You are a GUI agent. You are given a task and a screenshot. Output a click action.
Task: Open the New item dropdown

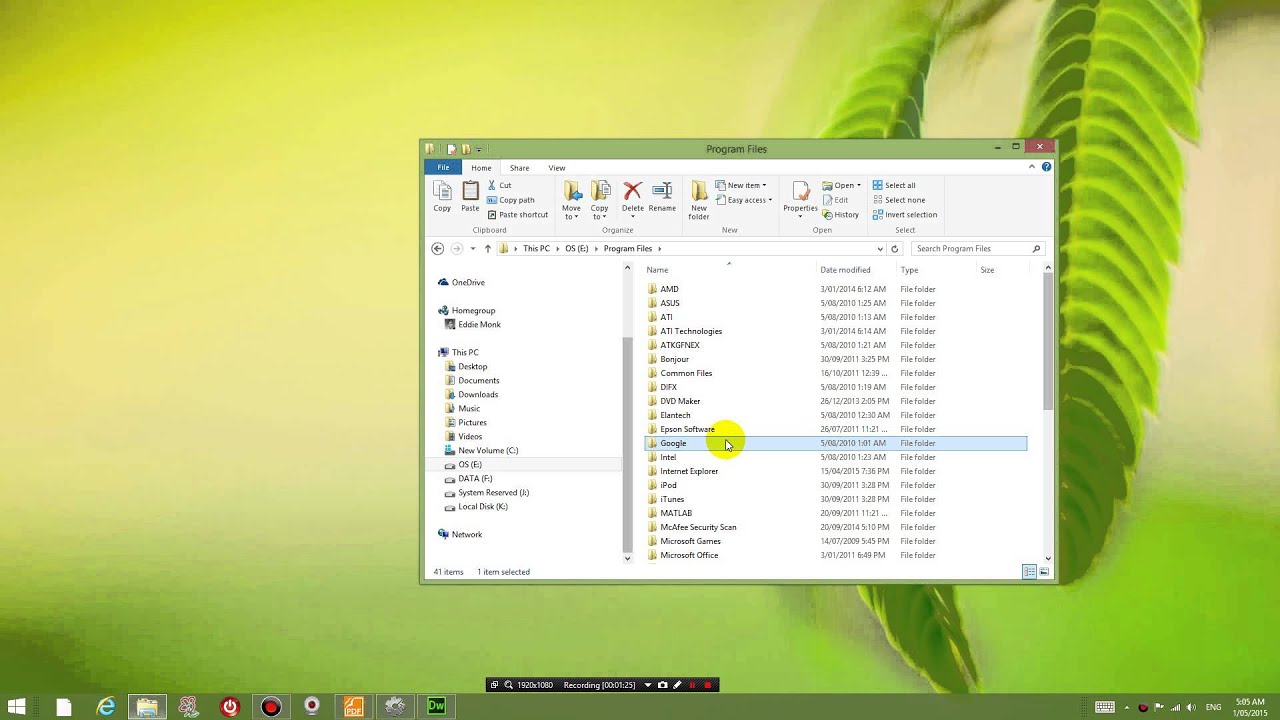[741, 185]
